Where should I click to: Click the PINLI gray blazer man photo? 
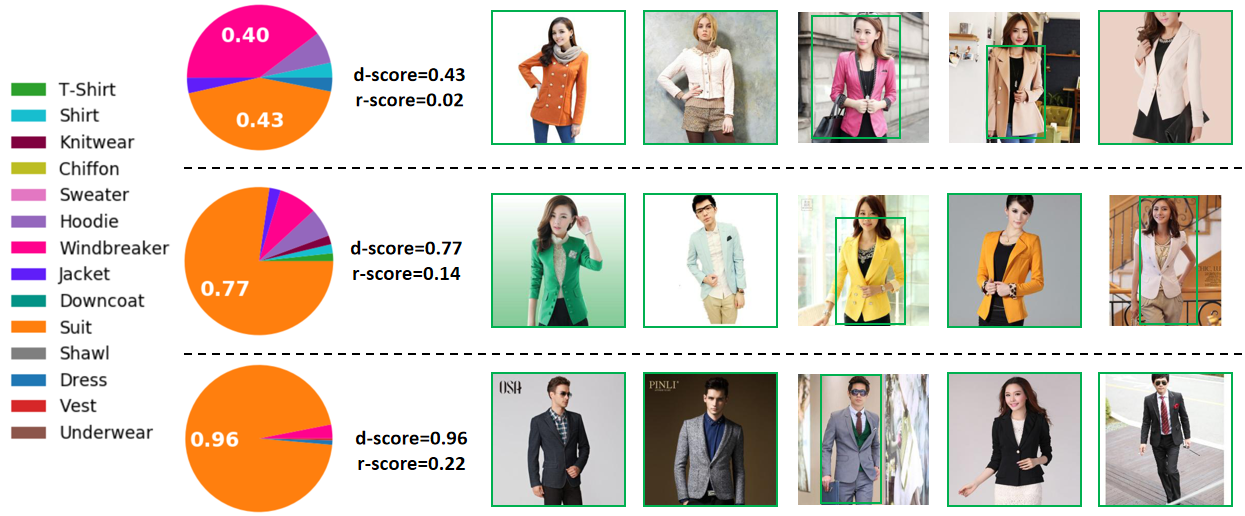coord(710,439)
